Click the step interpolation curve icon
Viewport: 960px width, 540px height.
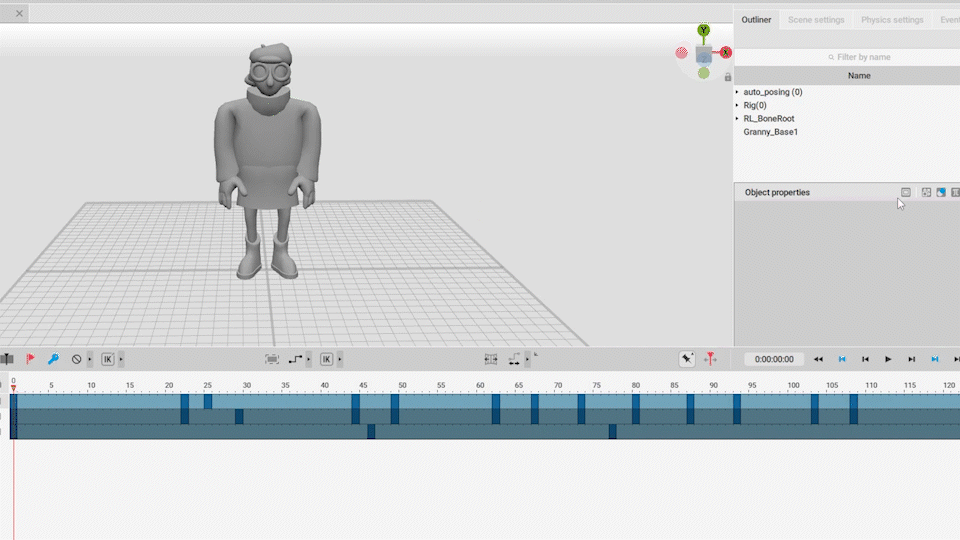tap(295, 359)
